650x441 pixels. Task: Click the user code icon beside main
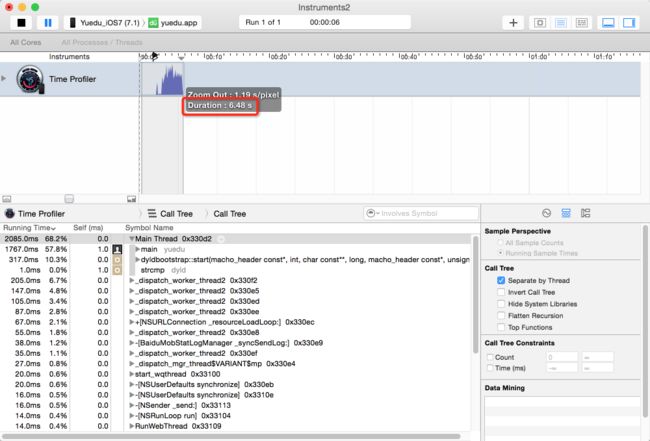tap(117, 249)
